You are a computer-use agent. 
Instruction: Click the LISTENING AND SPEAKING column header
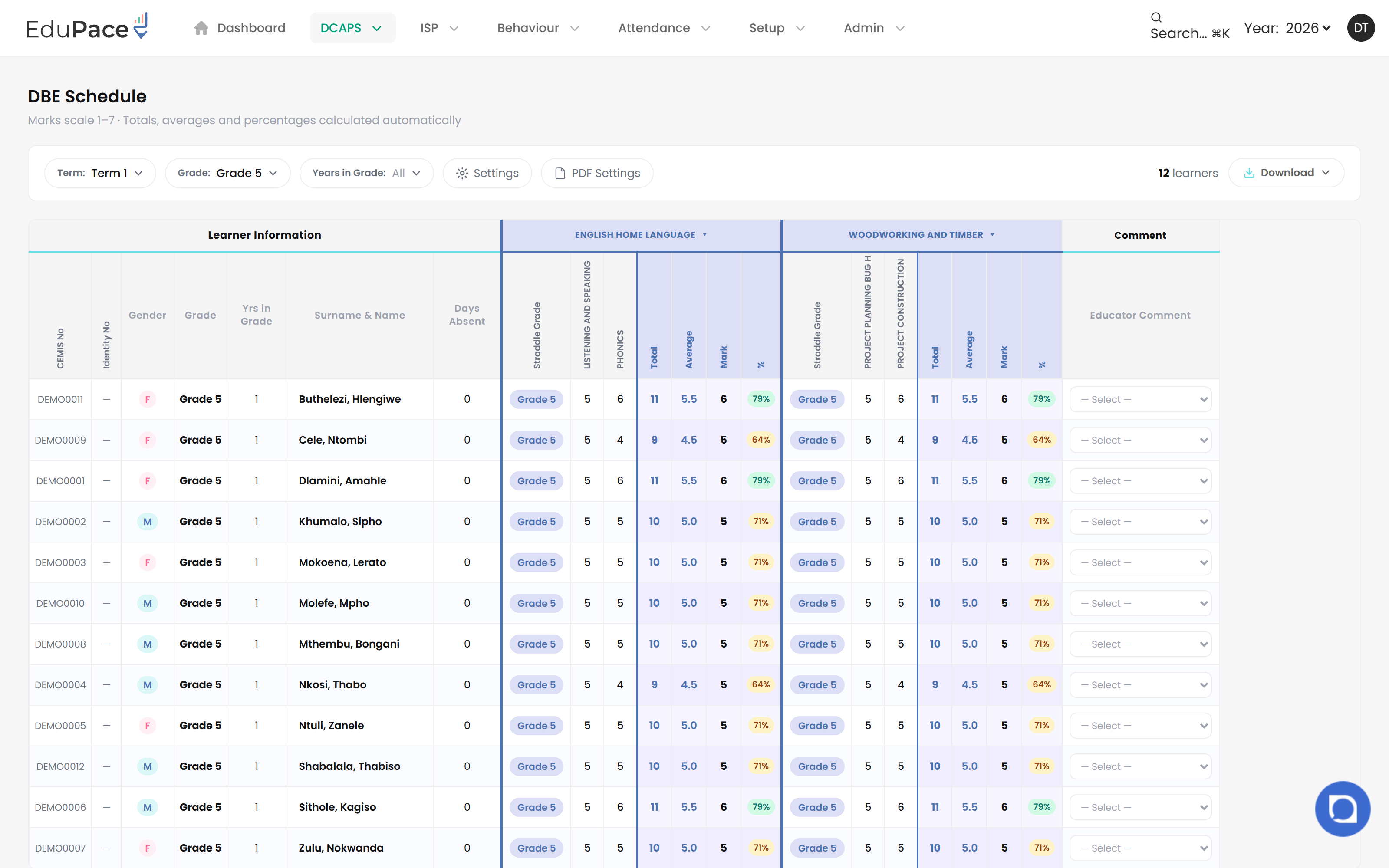click(587, 315)
